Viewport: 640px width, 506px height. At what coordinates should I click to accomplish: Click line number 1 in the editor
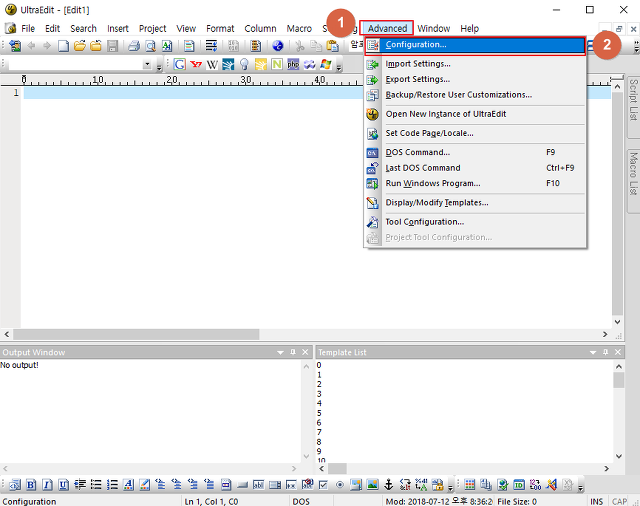point(16,93)
